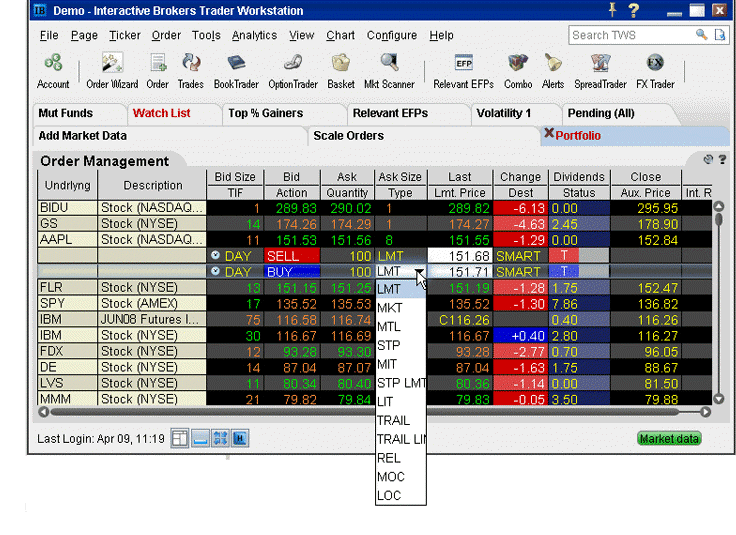736x535 pixels.
Task: Open SpreadTrader from the toolbar
Action: 600,70
